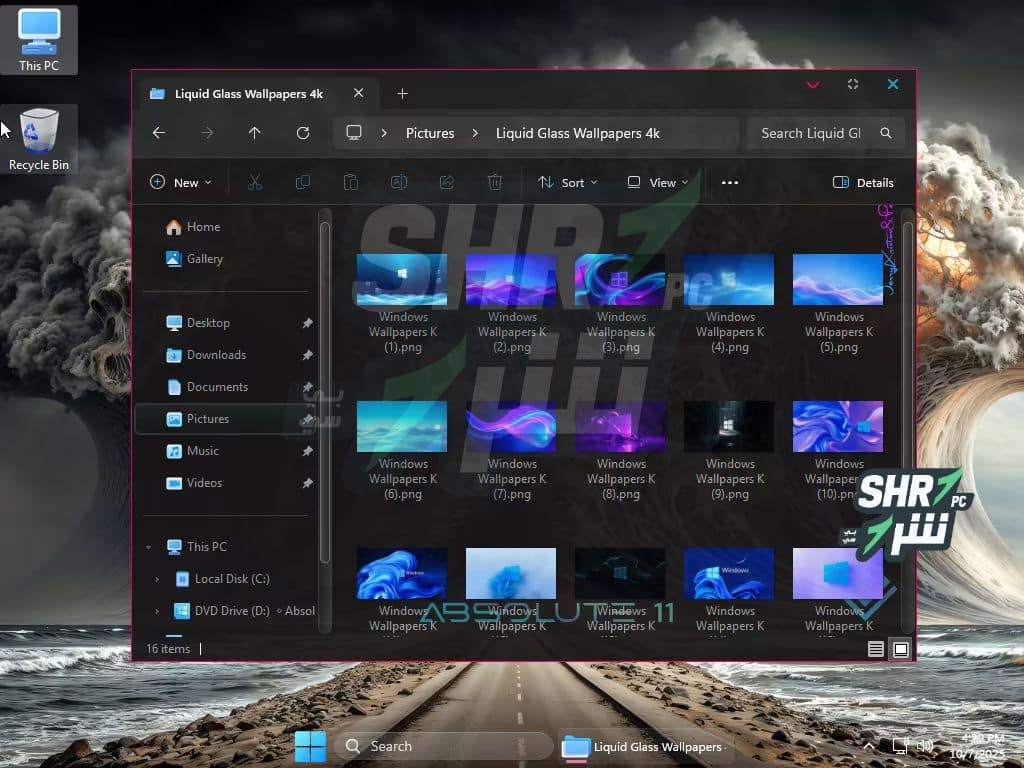Switch to large thumbnails view layout

901,649
